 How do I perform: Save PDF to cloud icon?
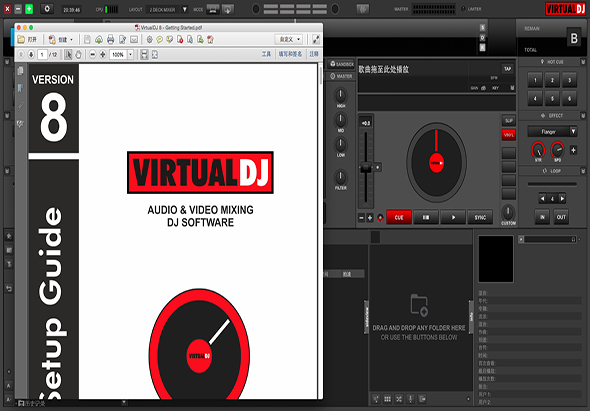pos(99,40)
